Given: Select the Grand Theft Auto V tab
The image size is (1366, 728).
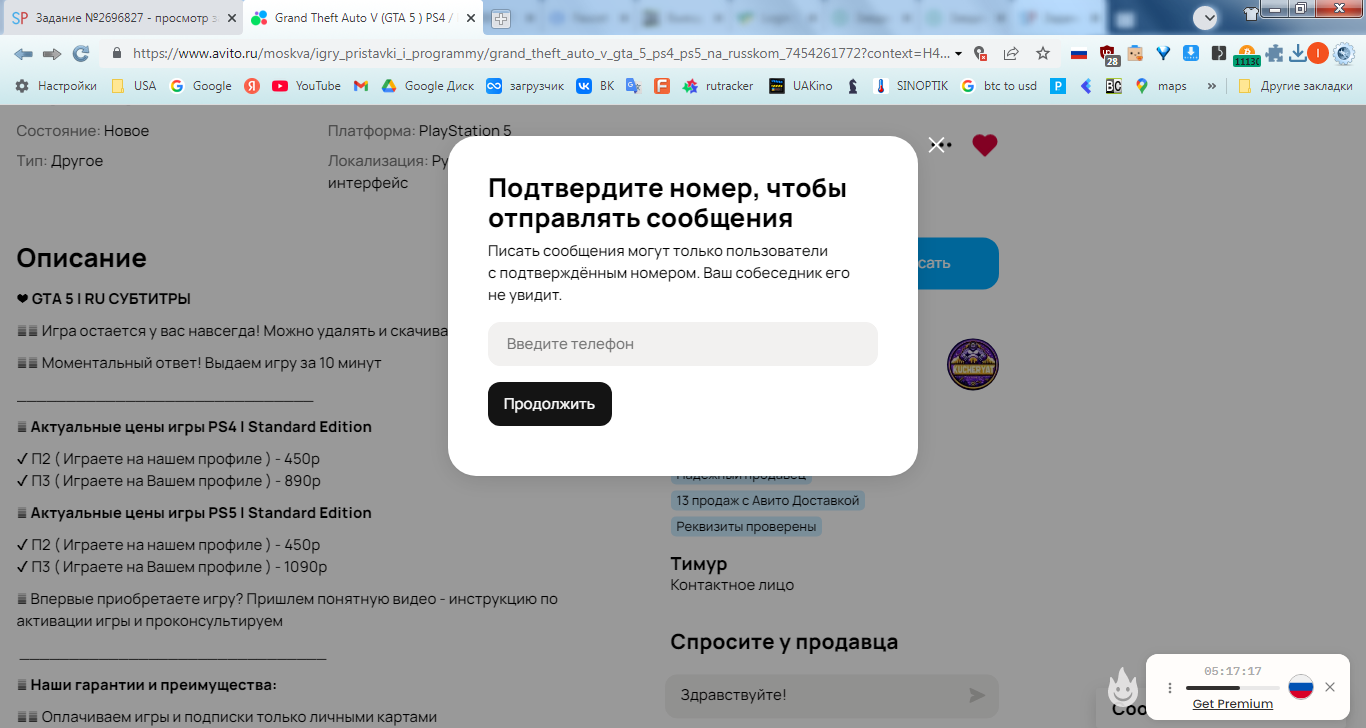Looking at the screenshot, I should [364, 18].
